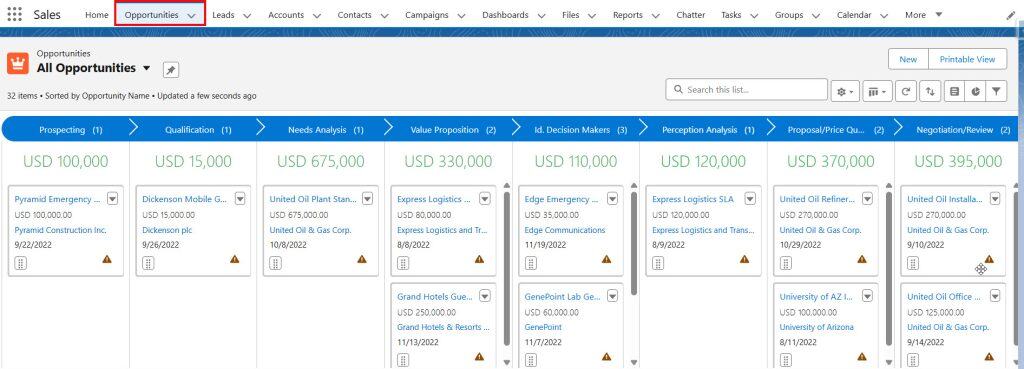The width and height of the screenshot is (1024, 369).
Task: Click warning icon on Pyramid Emergency card
Action: coord(107,259)
